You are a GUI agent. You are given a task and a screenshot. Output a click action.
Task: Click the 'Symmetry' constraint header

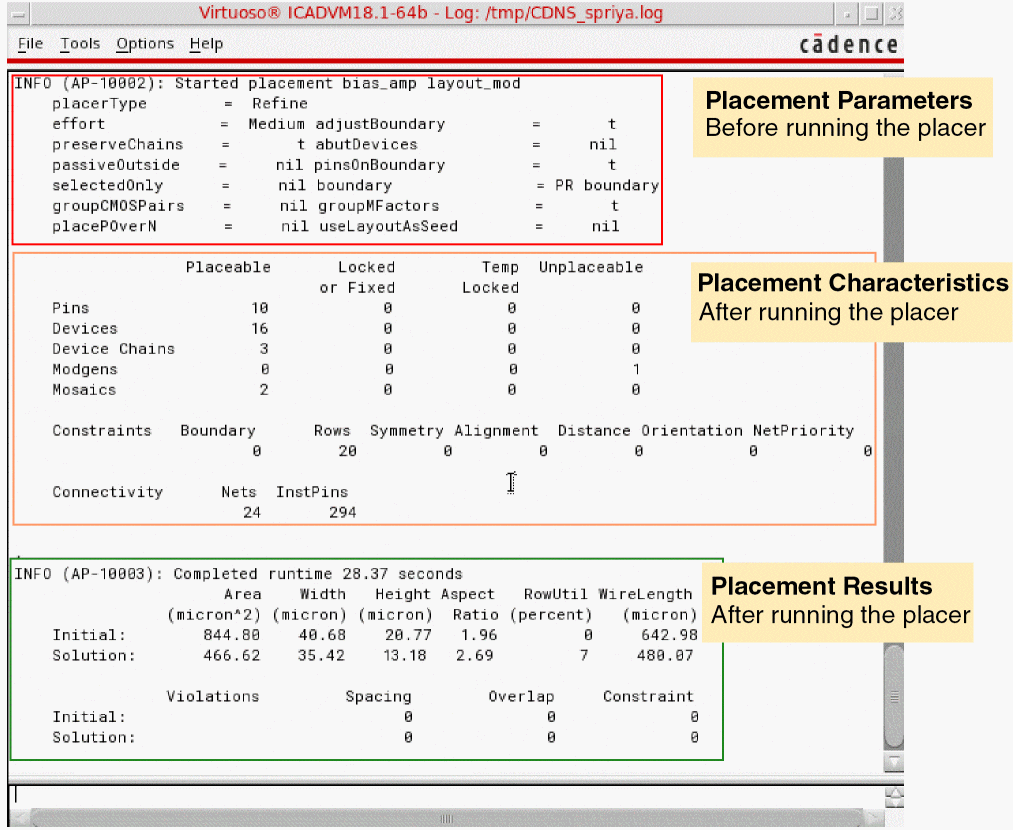(x=406, y=431)
